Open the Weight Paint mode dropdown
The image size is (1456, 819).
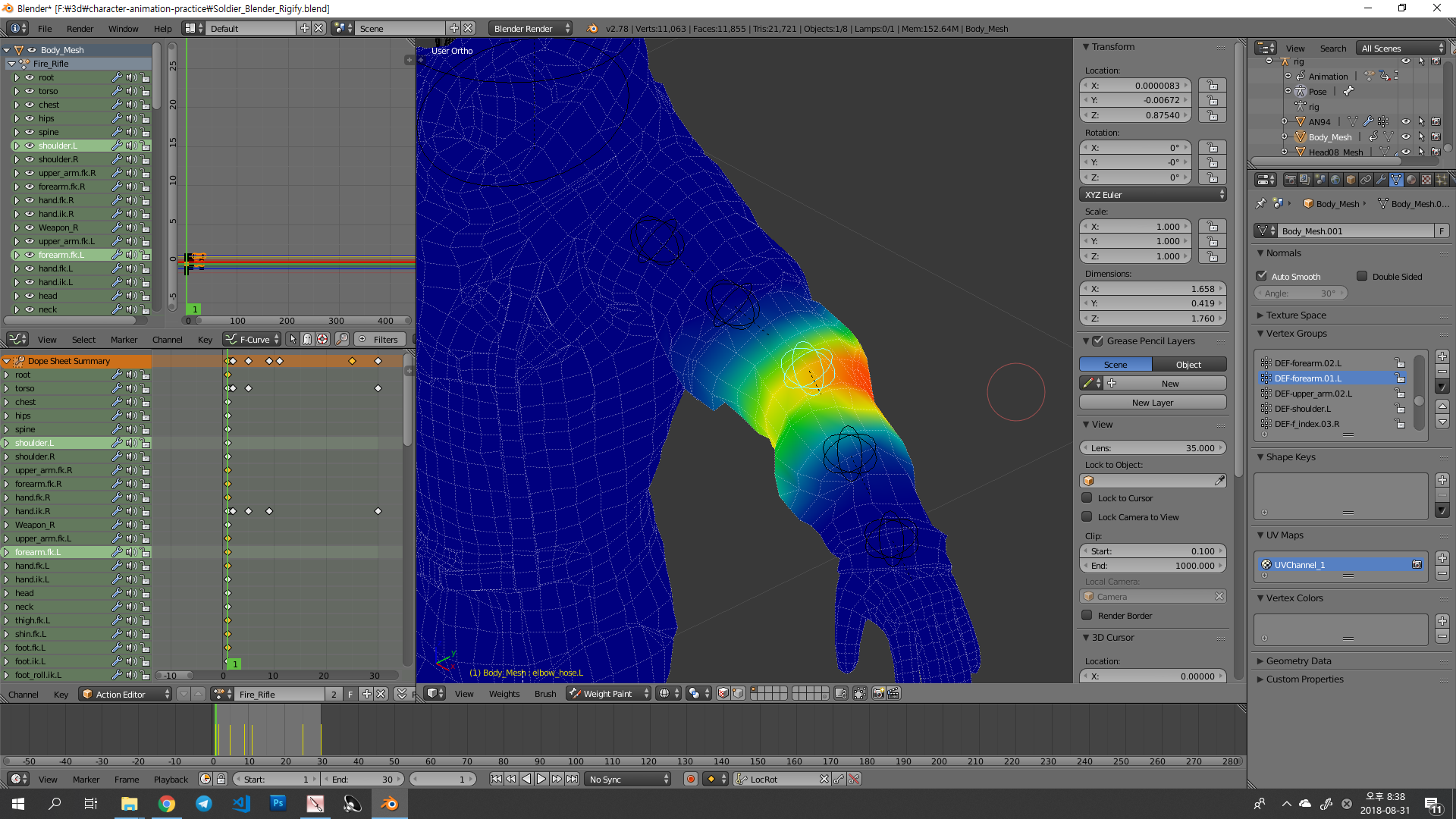(x=609, y=693)
